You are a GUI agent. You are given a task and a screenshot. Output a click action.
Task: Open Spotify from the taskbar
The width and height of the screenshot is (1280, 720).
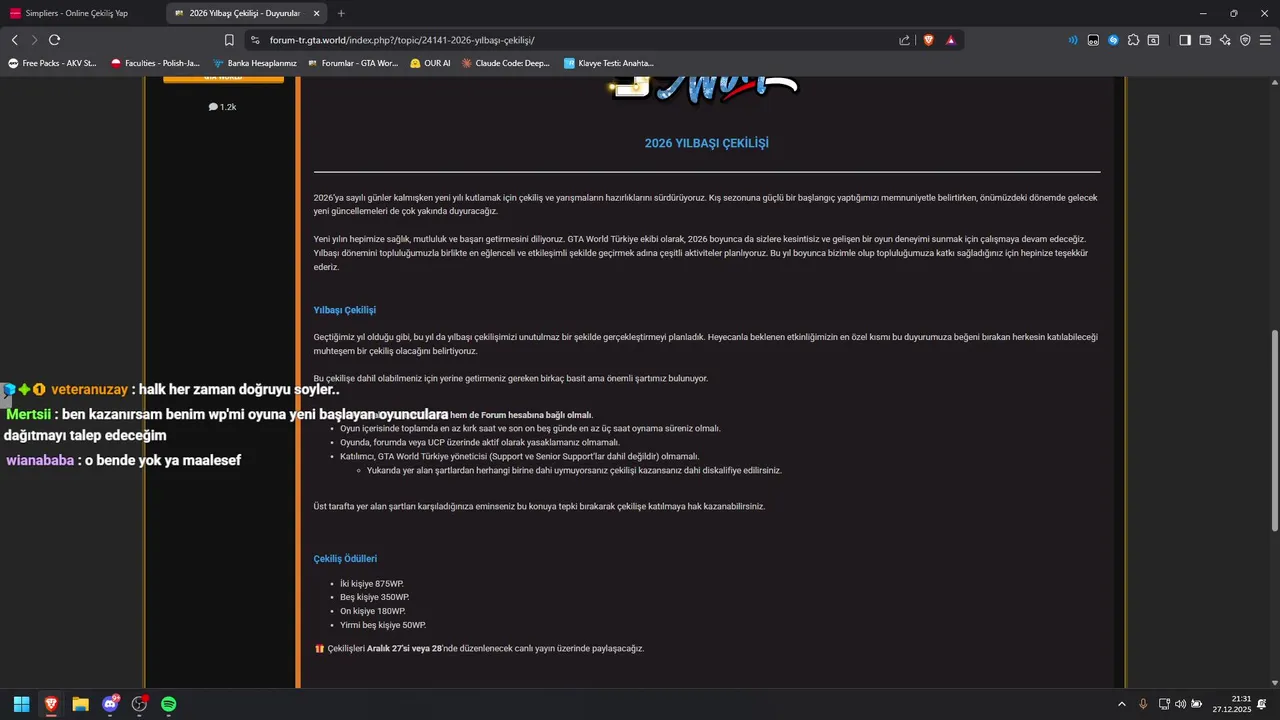coord(169,704)
